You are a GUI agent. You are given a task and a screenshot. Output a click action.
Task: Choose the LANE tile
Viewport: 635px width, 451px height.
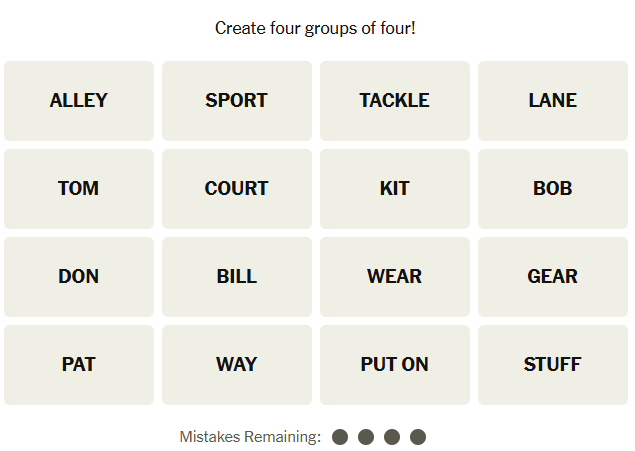coord(553,101)
